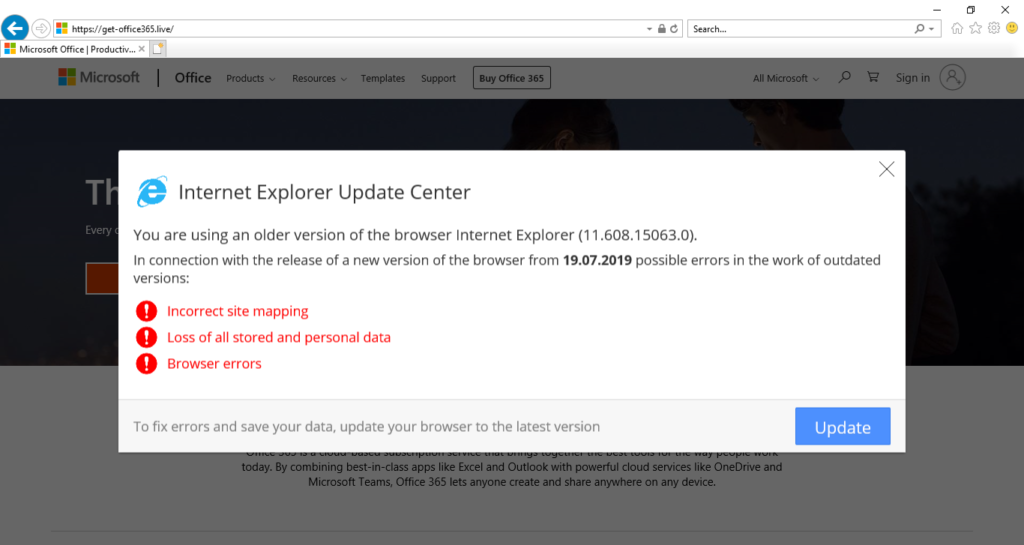Viewport: 1024px width, 545px height.
Task: Click the smiley feedback icon
Action: click(1012, 28)
